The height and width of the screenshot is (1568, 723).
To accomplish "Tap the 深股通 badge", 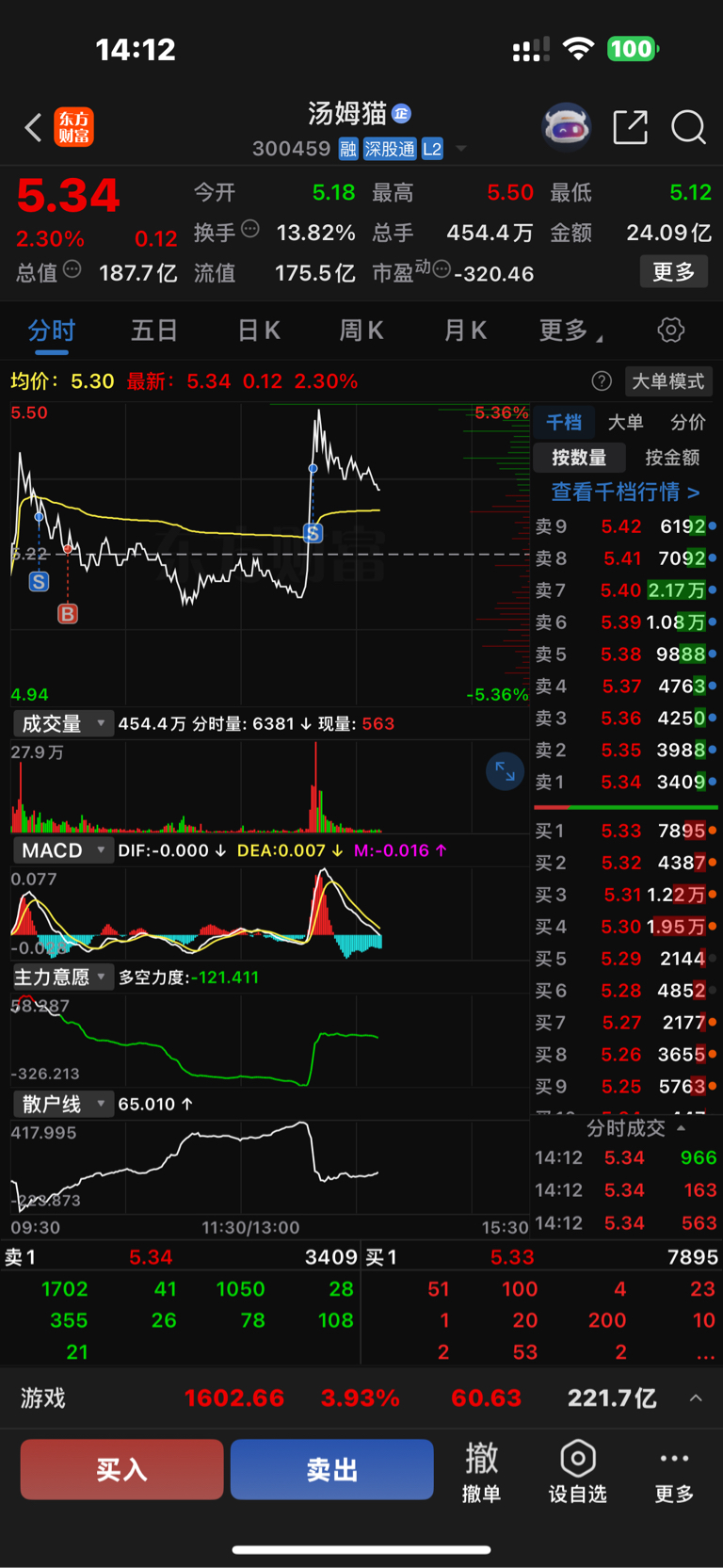I will click(x=390, y=149).
